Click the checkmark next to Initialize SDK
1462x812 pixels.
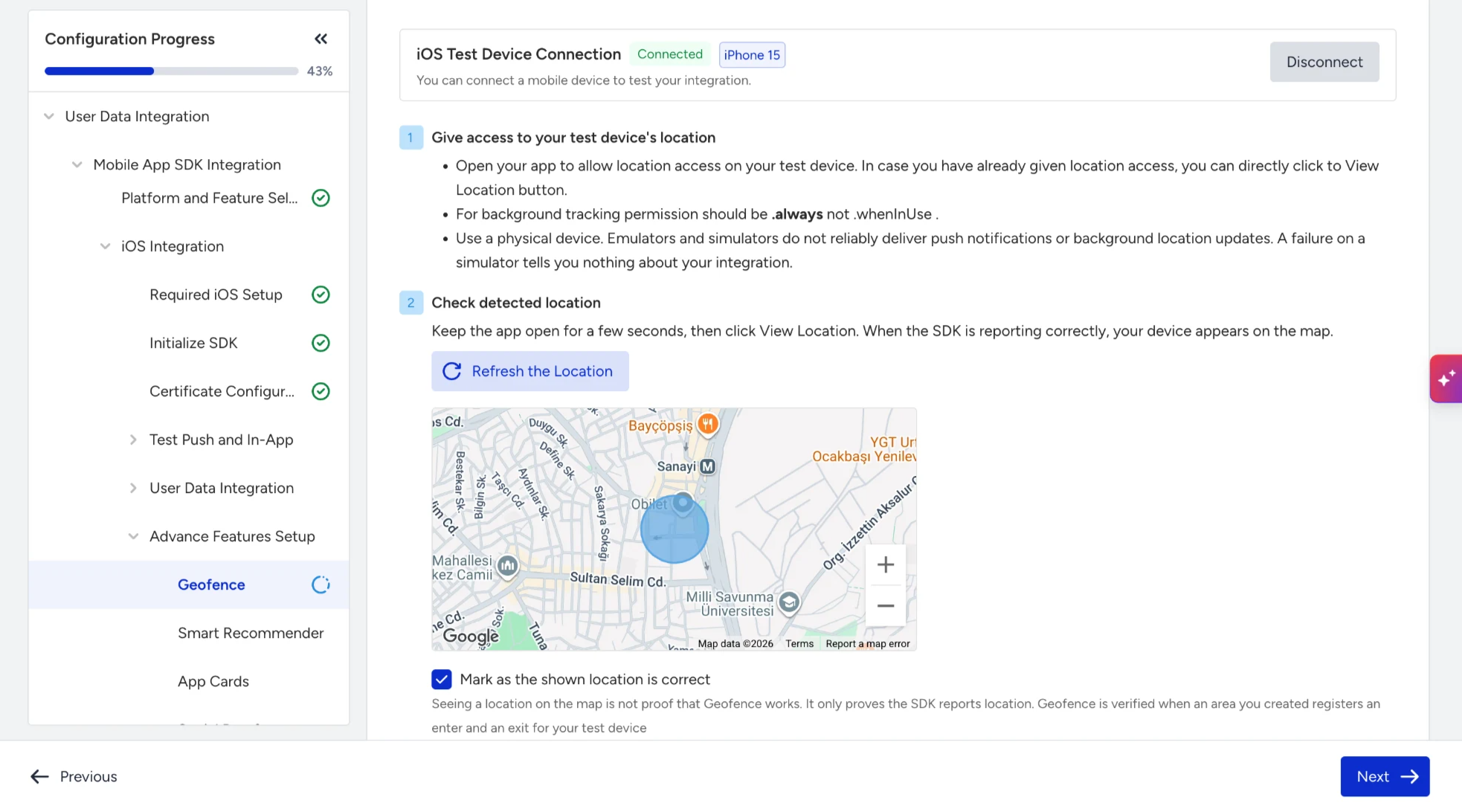click(321, 343)
